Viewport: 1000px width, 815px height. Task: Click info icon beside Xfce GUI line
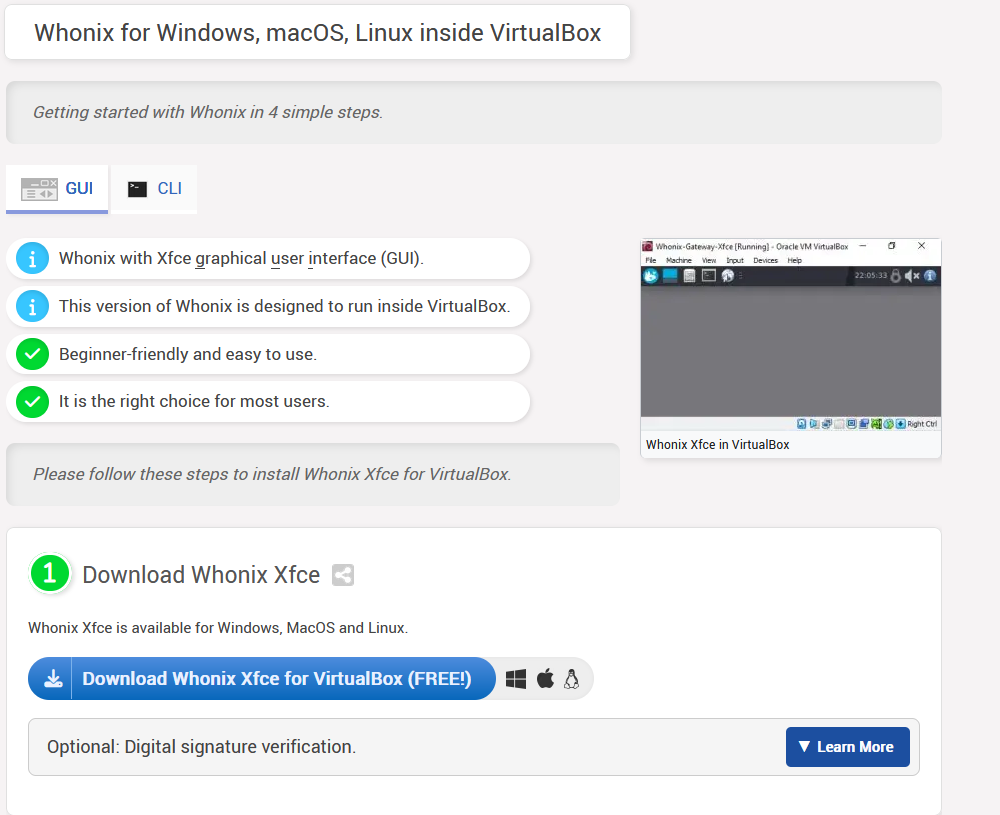coord(33,258)
